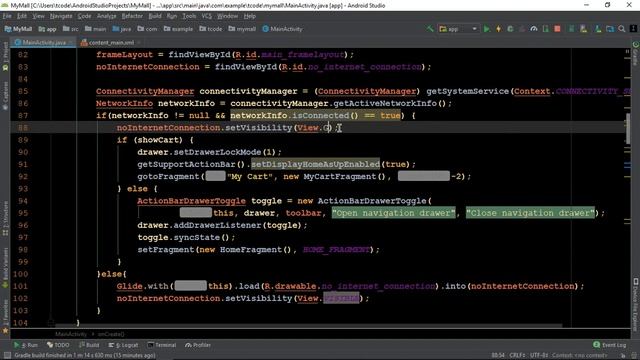Image resolution: width=640 pixels, height=360 pixels.
Task: Click the "Open navigation drawer" string literal
Action: (x=393, y=213)
